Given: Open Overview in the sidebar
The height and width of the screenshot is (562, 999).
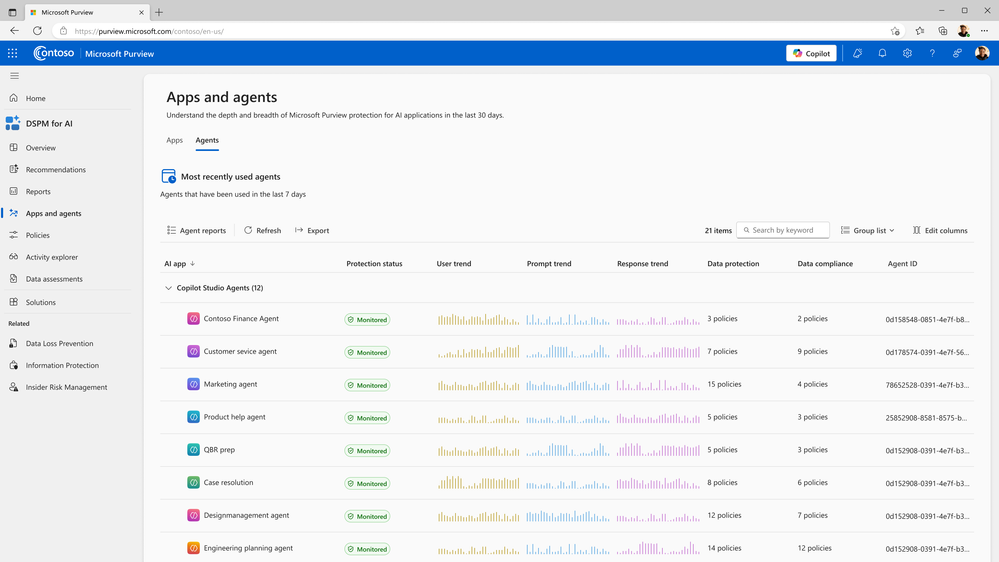Looking at the screenshot, I should pos(41,148).
